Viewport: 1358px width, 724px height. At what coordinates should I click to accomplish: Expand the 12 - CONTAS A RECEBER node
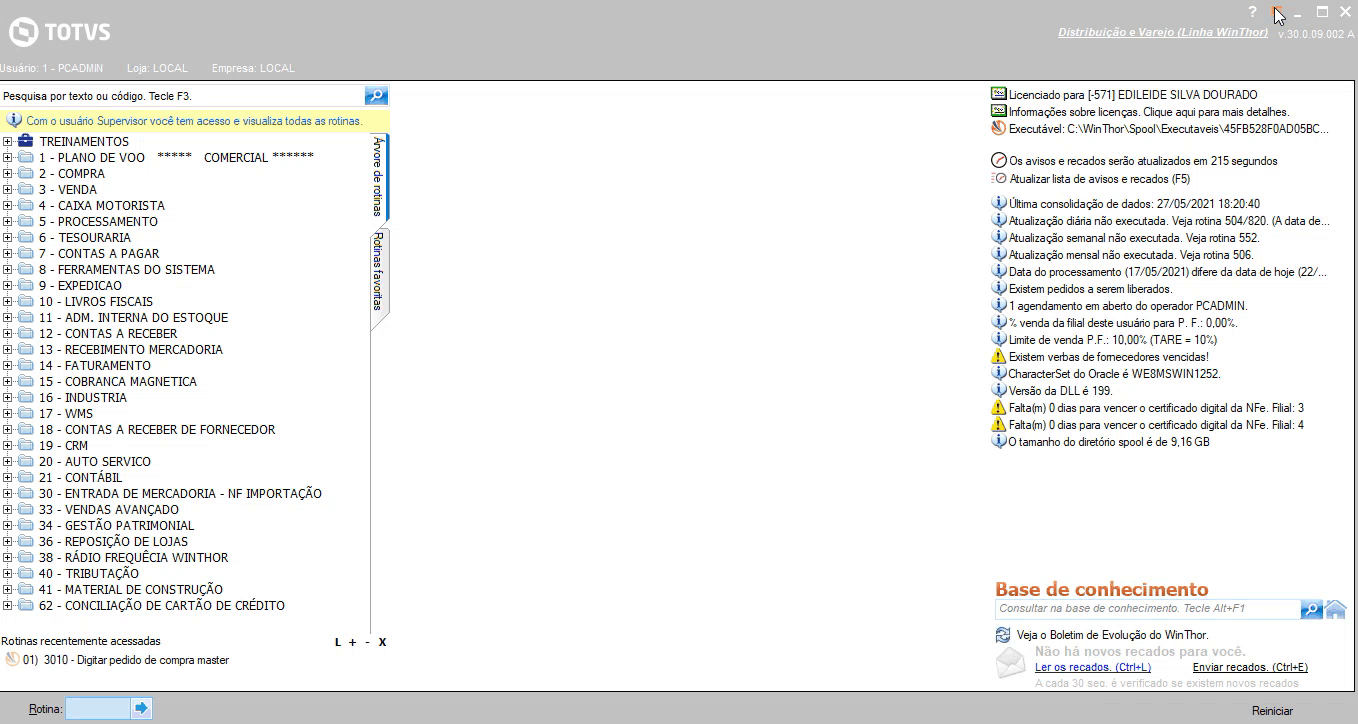[x=8, y=333]
